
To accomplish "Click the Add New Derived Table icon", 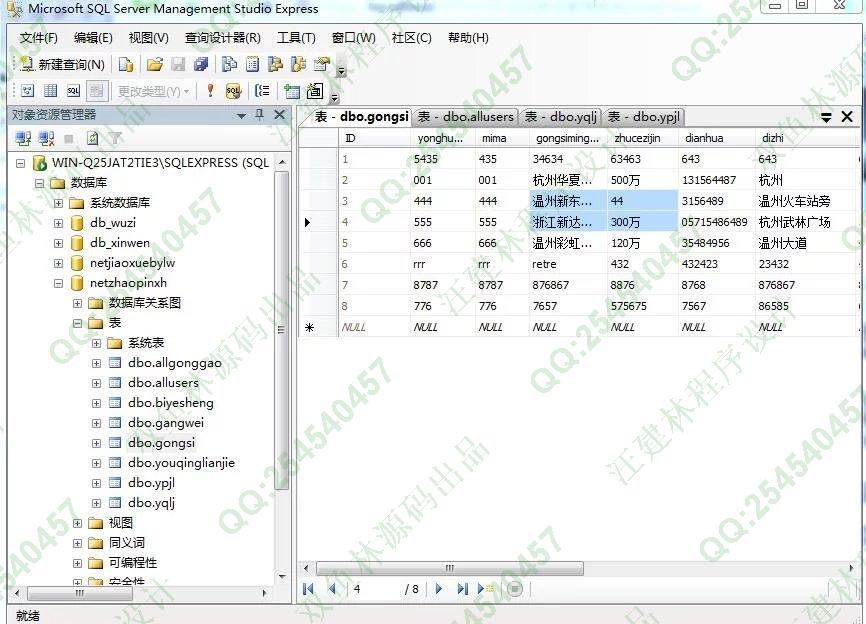I will coord(315,91).
